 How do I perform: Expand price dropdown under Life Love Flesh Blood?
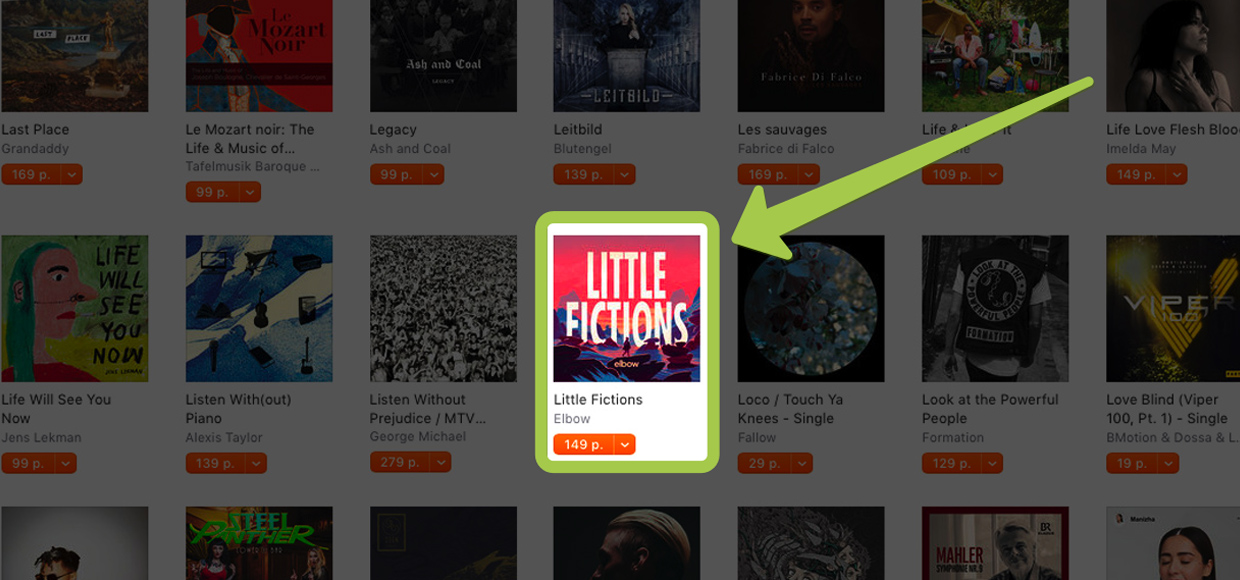[x=1176, y=174]
